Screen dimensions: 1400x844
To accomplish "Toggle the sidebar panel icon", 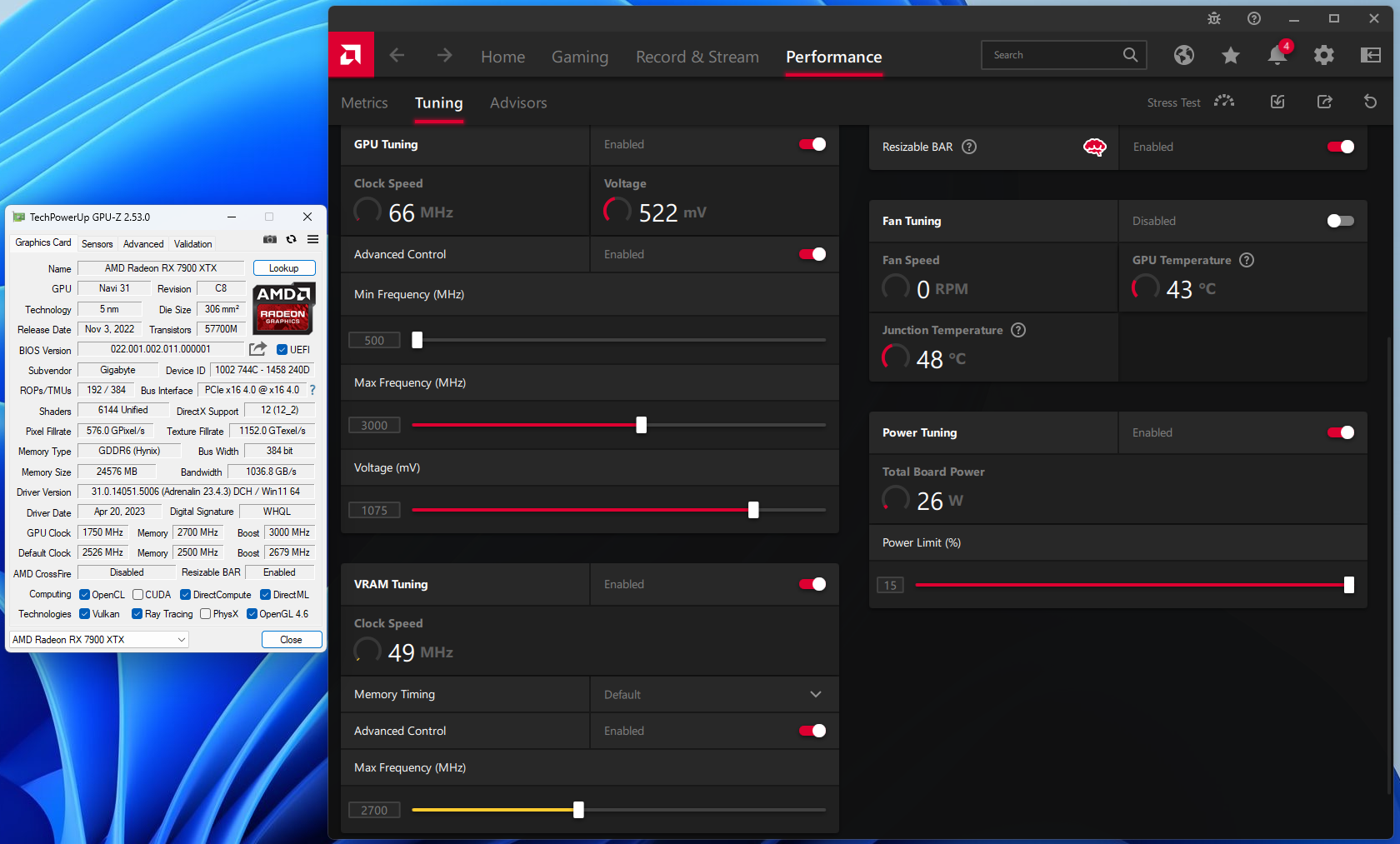I will pyautogui.click(x=1370, y=55).
